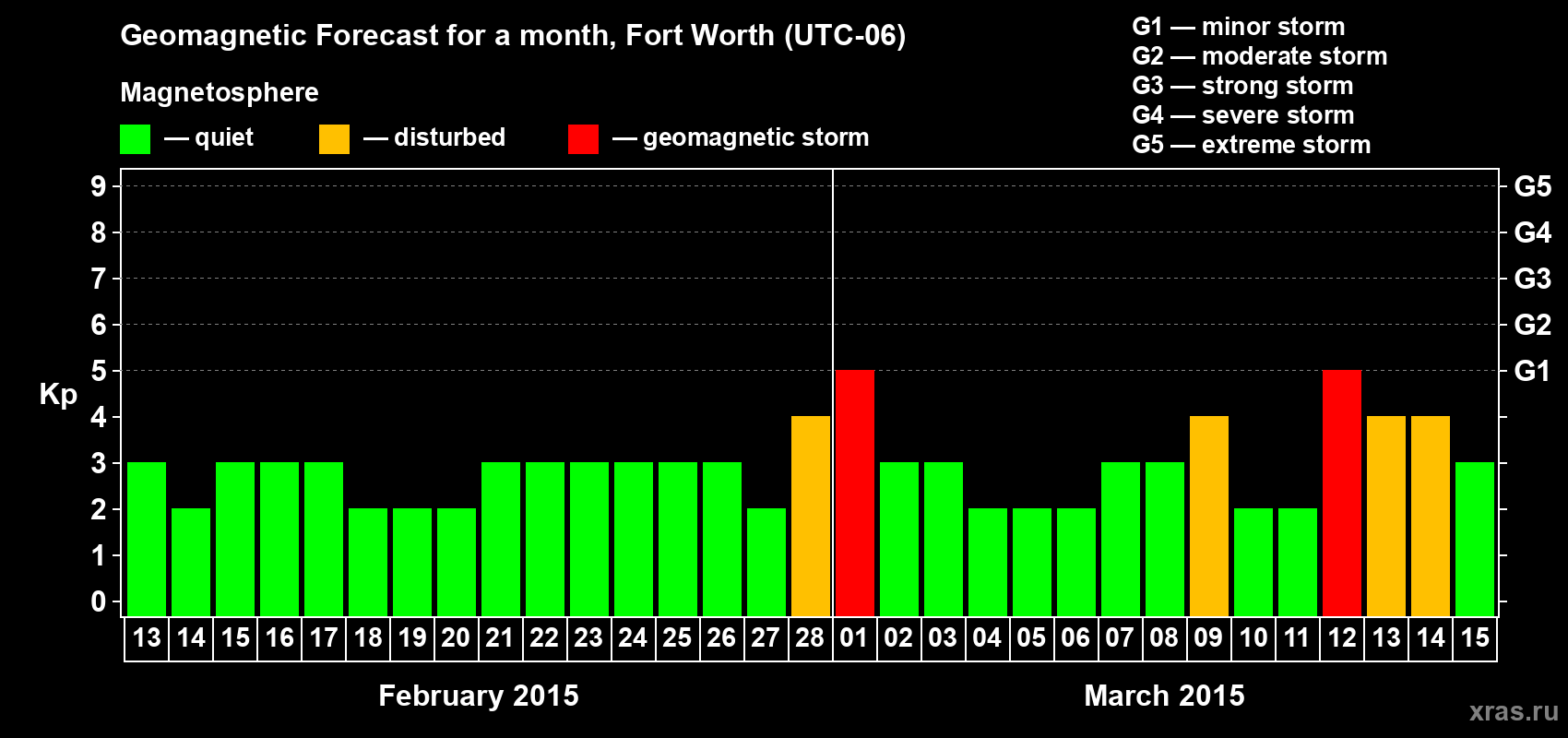
Task: Click the orange disturbed legend swatch
Action: point(334,139)
